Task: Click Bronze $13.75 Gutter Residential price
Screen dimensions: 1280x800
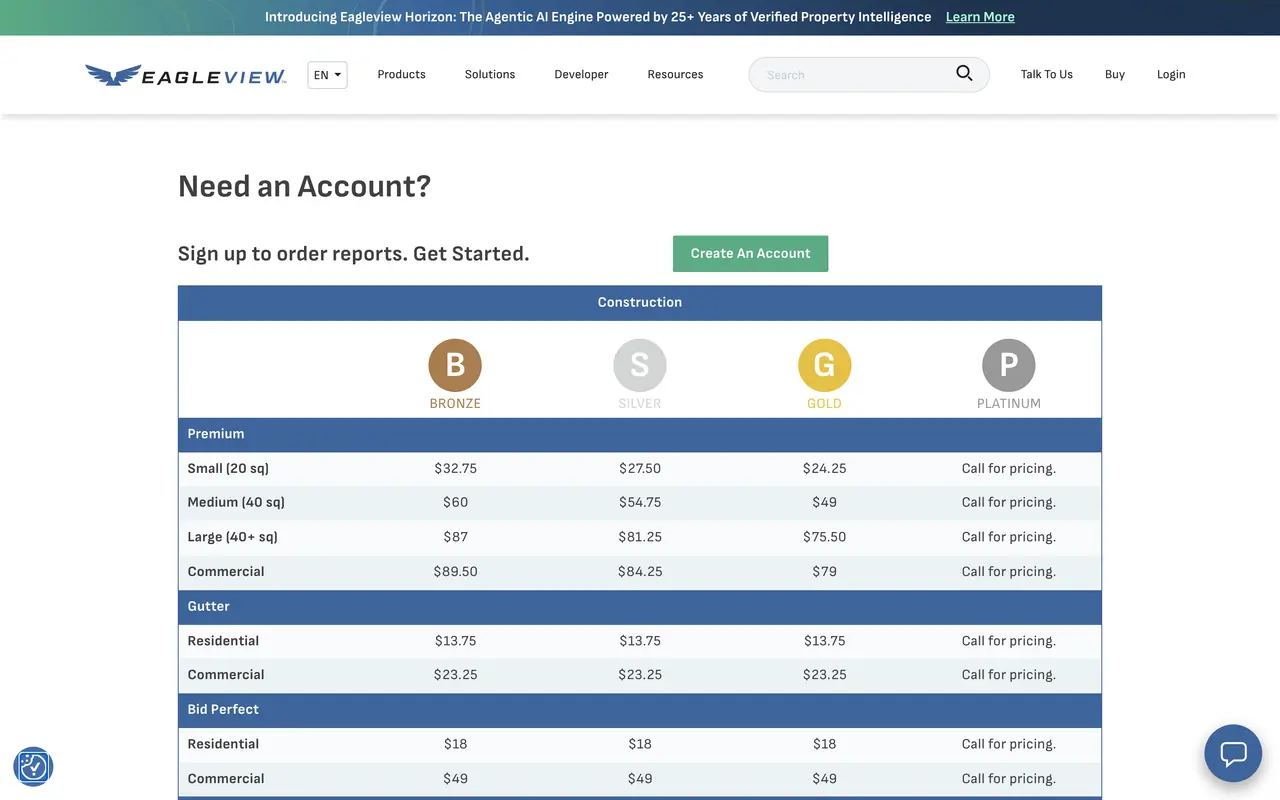Action: 455,641
